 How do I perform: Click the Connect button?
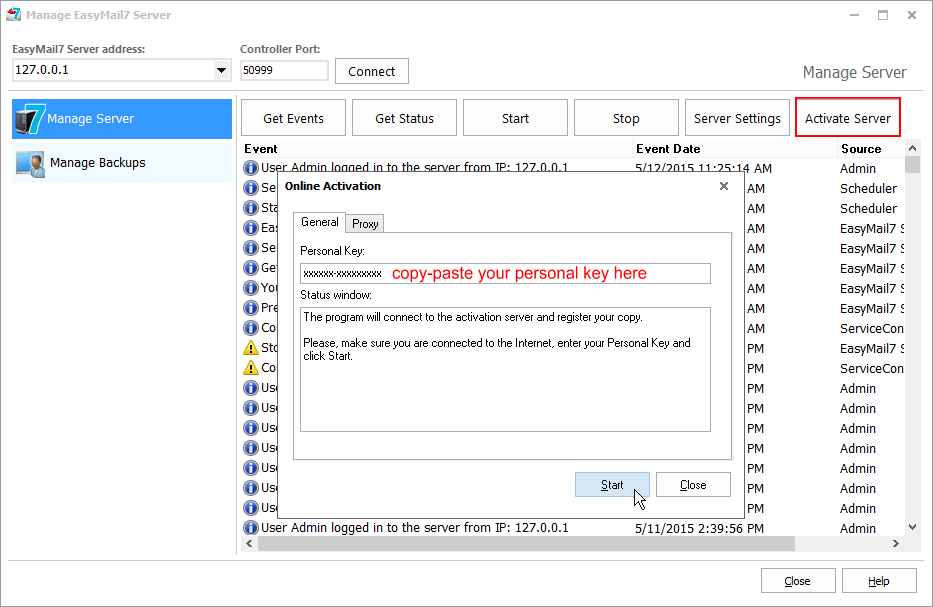(372, 71)
